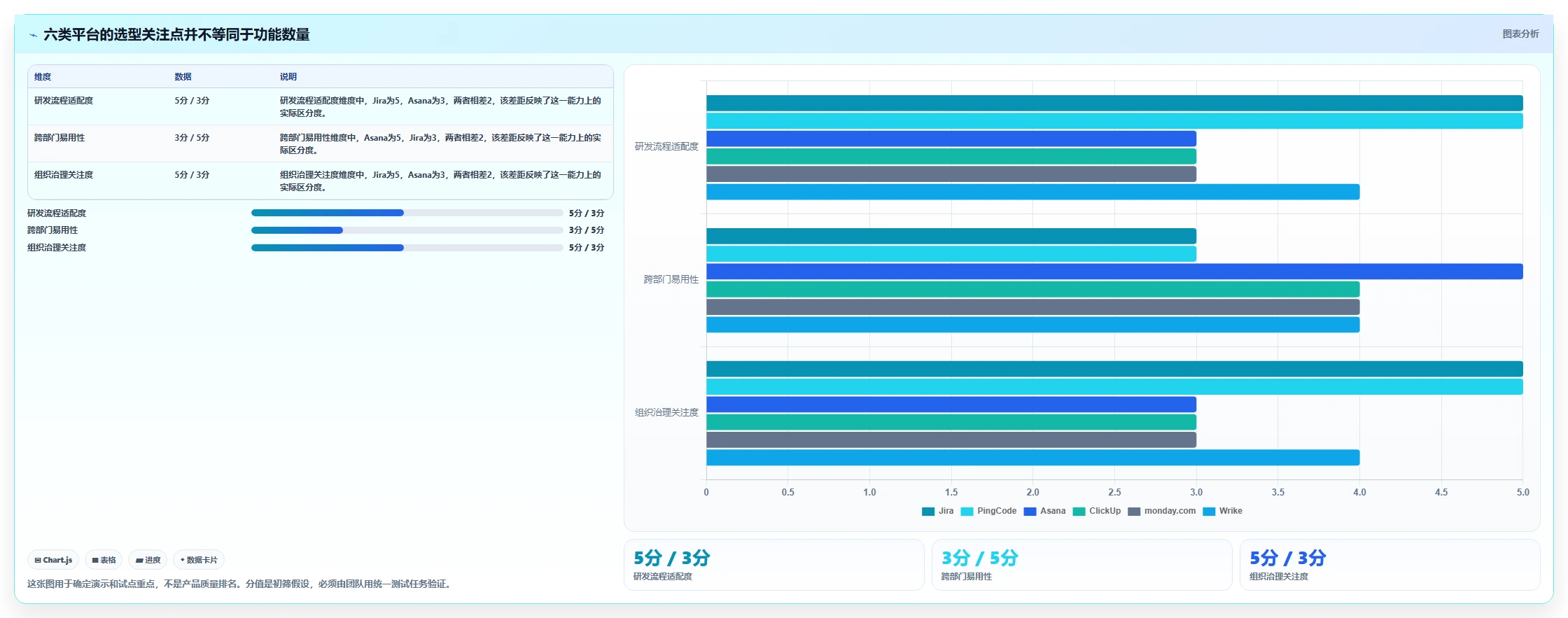The height and width of the screenshot is (618, 1568).
Task: Click the title 六类平台的选型关注点并不等同于功能数量
Action: coord(176,34)
